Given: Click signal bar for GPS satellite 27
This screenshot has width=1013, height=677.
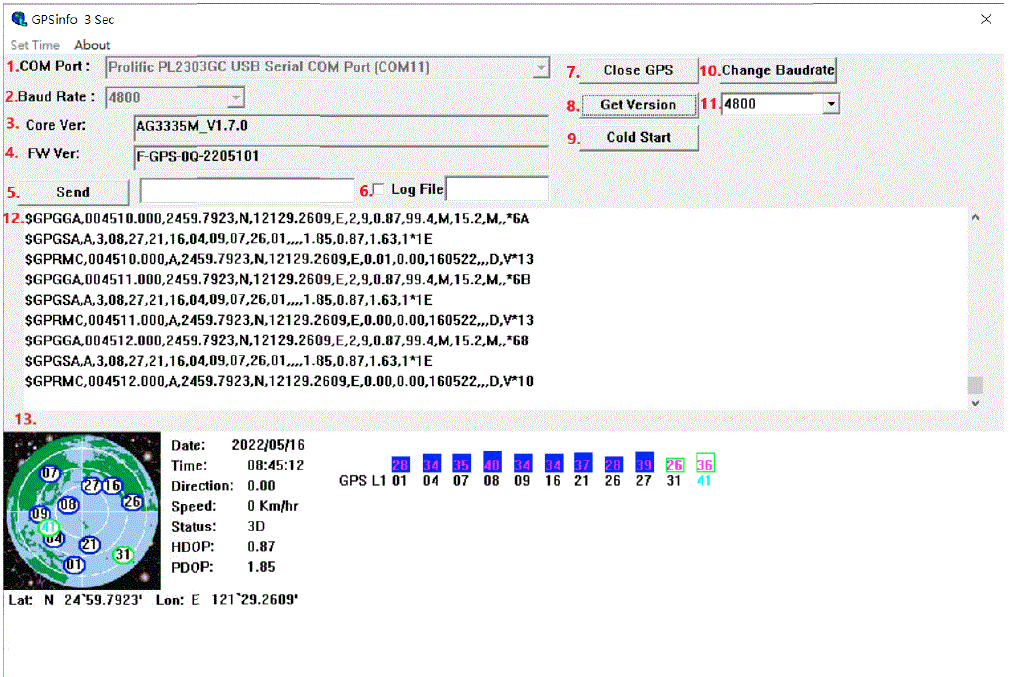Looking at the screenshot, I should point(644,462).
